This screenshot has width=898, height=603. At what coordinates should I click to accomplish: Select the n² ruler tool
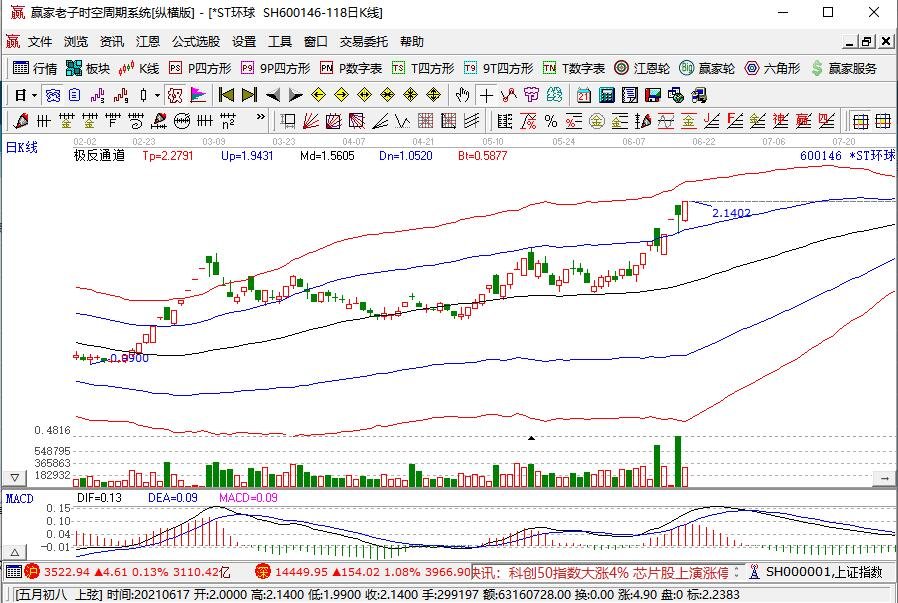pos(228,121)
